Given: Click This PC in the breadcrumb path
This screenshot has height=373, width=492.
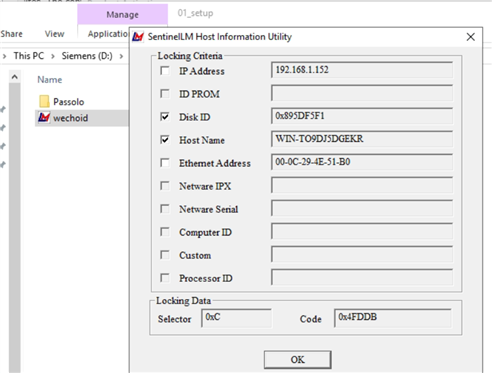Looking at the screenshot, I should pyautogui.click(x=29, y=56).
